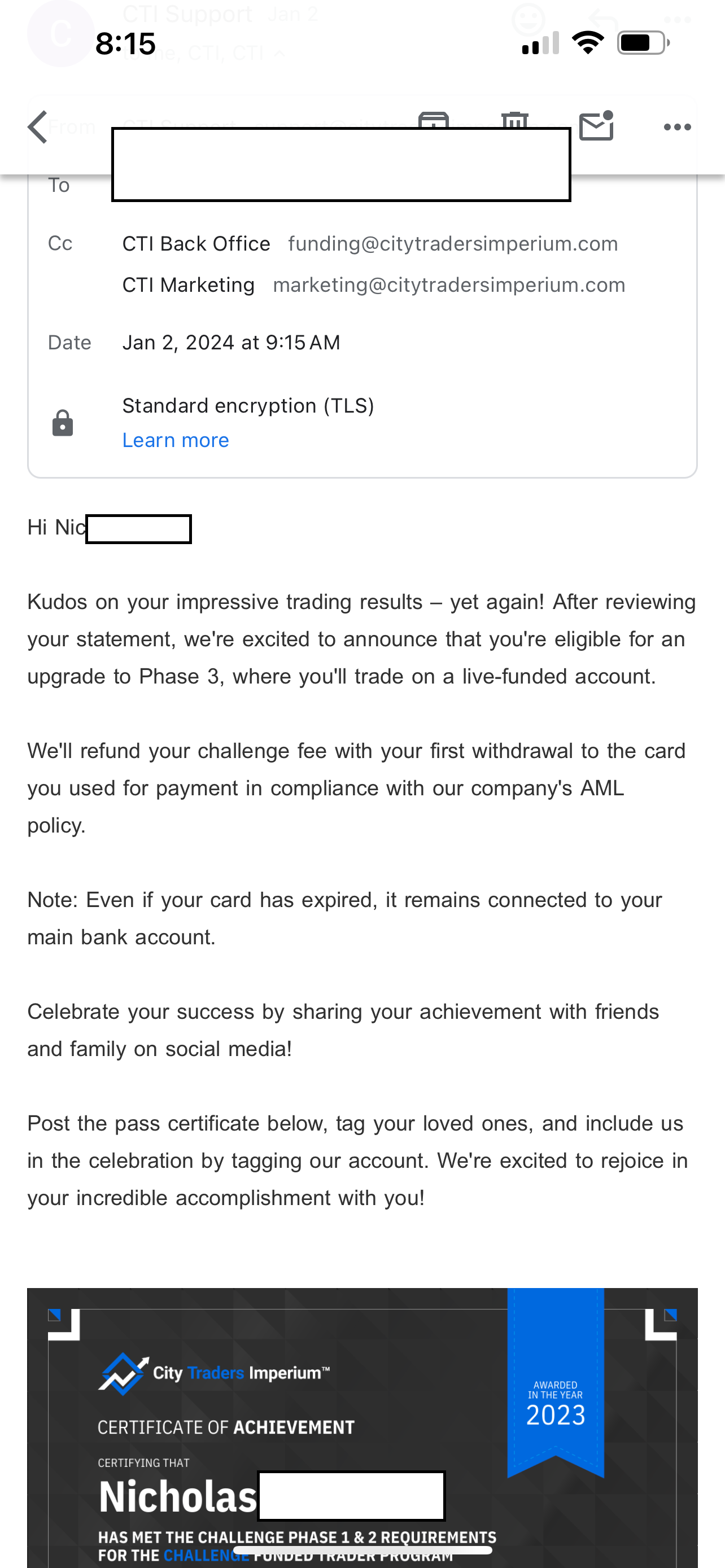
Task: Tap the marketing@citytradersimperium.com address
Action: coord(449,285)
